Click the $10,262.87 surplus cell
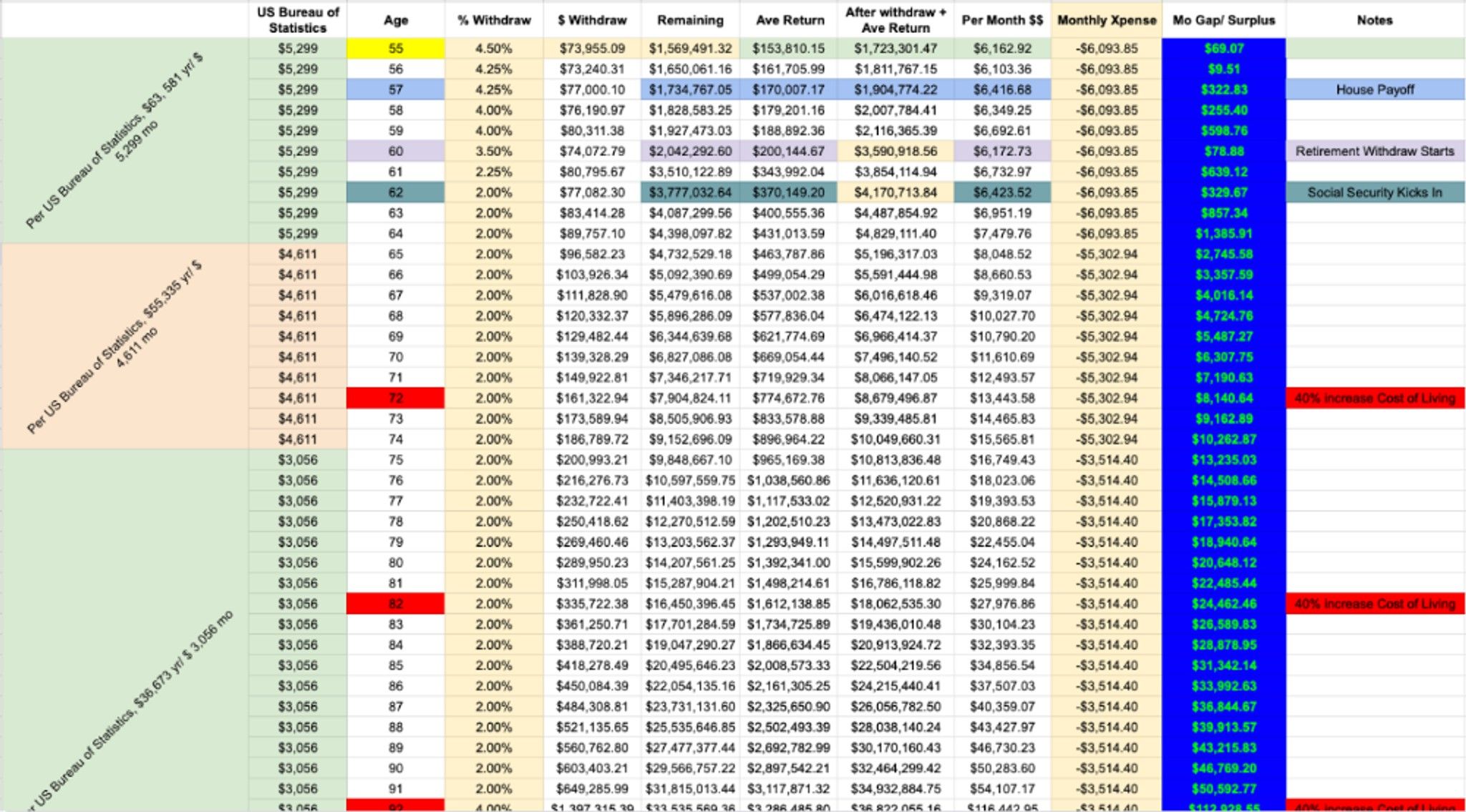This screenshot has width=1466, height=812. 1223,439
